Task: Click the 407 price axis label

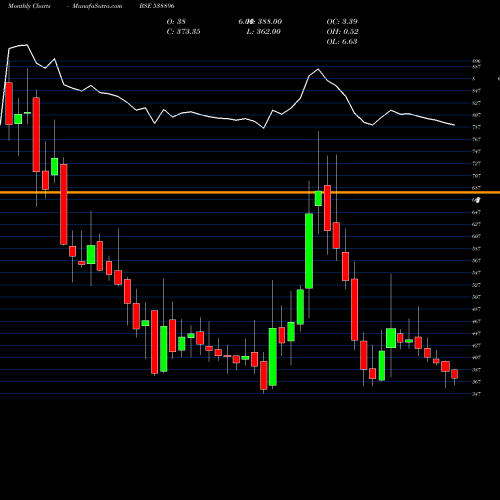Action: (x=476, y=358)
